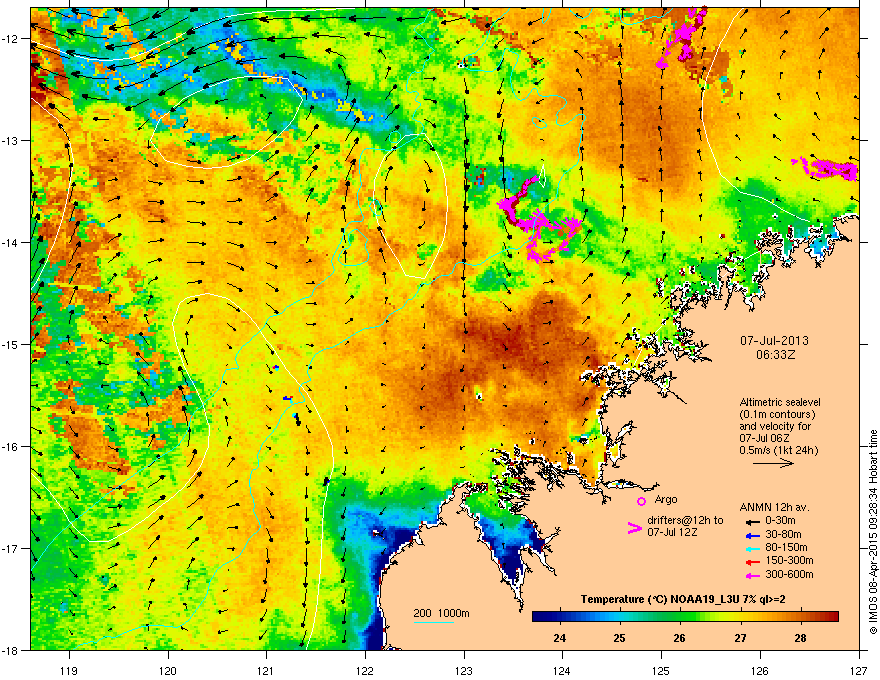The image size is (880, 680).
Task: Click the latitude axis label -12
Action: (11, 39)
